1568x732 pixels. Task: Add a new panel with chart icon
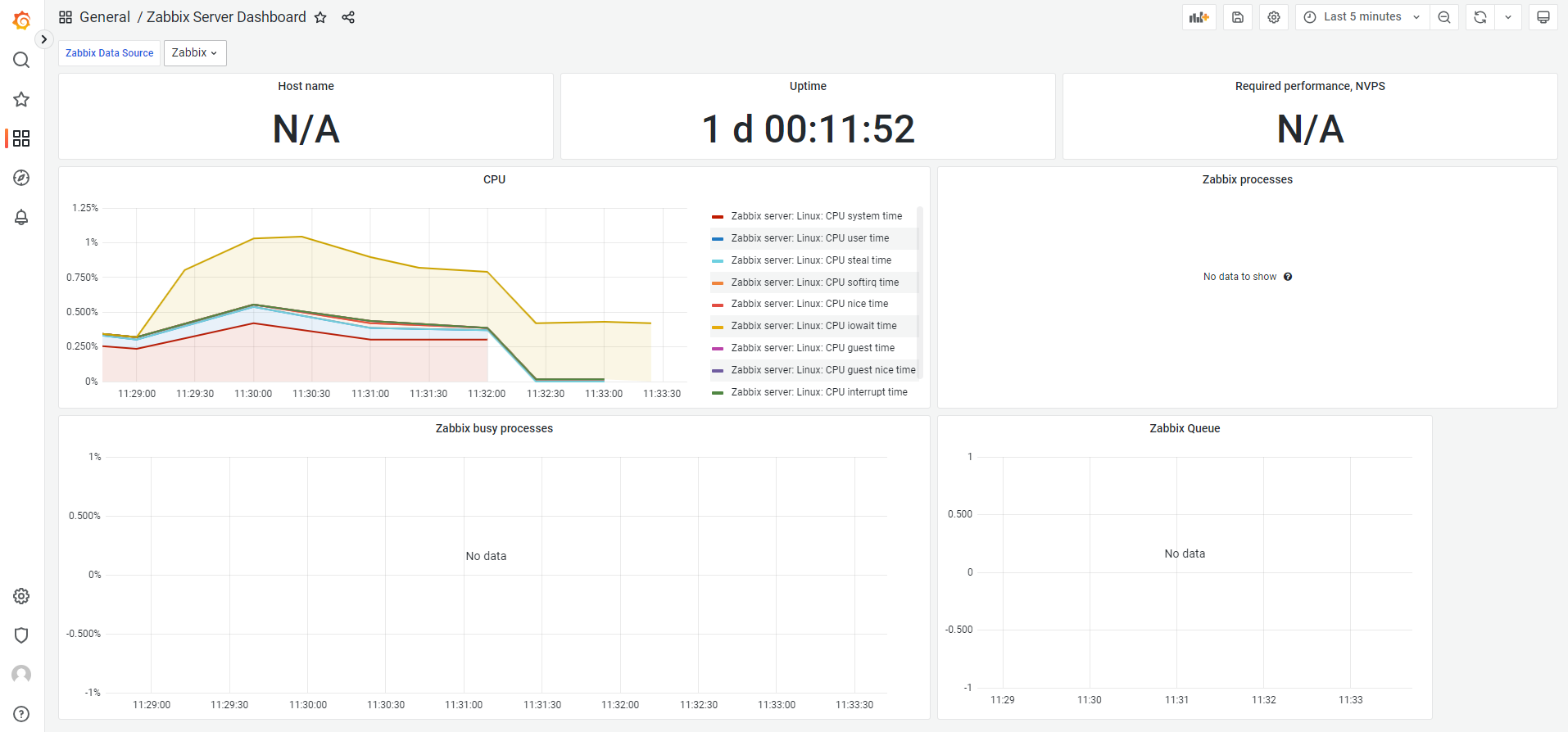1199,17
